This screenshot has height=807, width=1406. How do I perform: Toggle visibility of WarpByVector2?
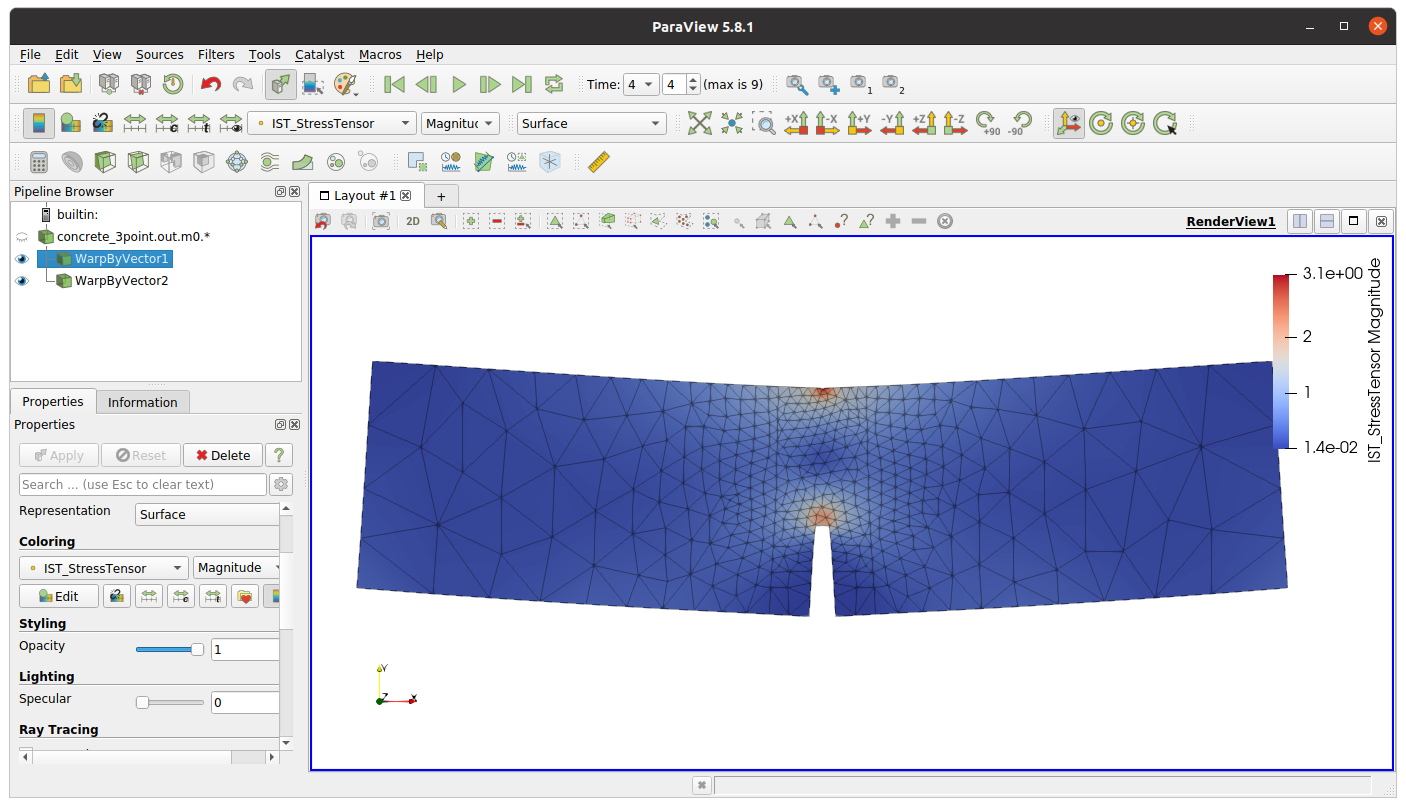click(22, 281)
